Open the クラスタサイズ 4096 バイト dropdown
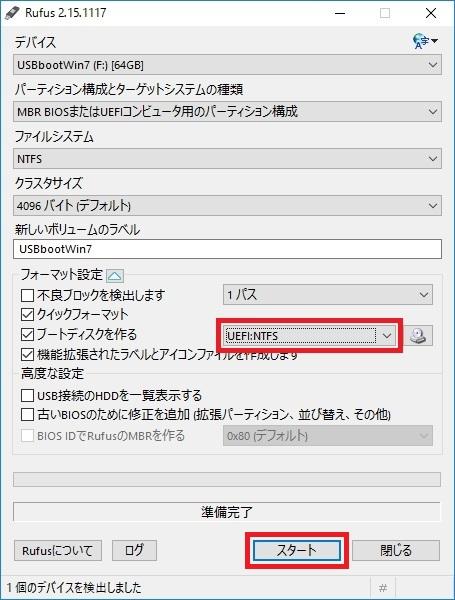This screenshot has height=600, width=455. [x=227, y=206]
